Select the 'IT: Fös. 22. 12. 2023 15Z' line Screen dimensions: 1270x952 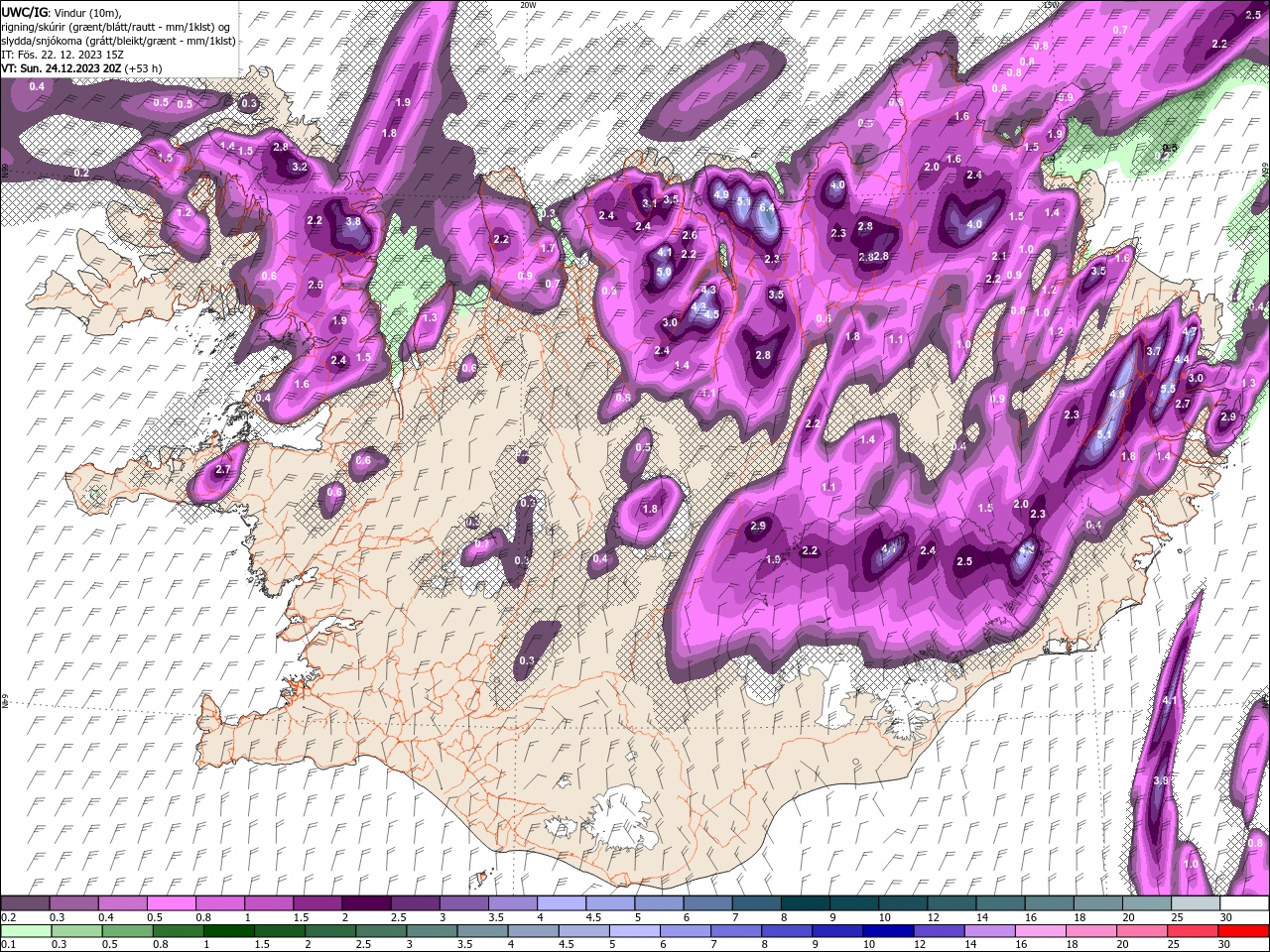click(x=63, y=55)
